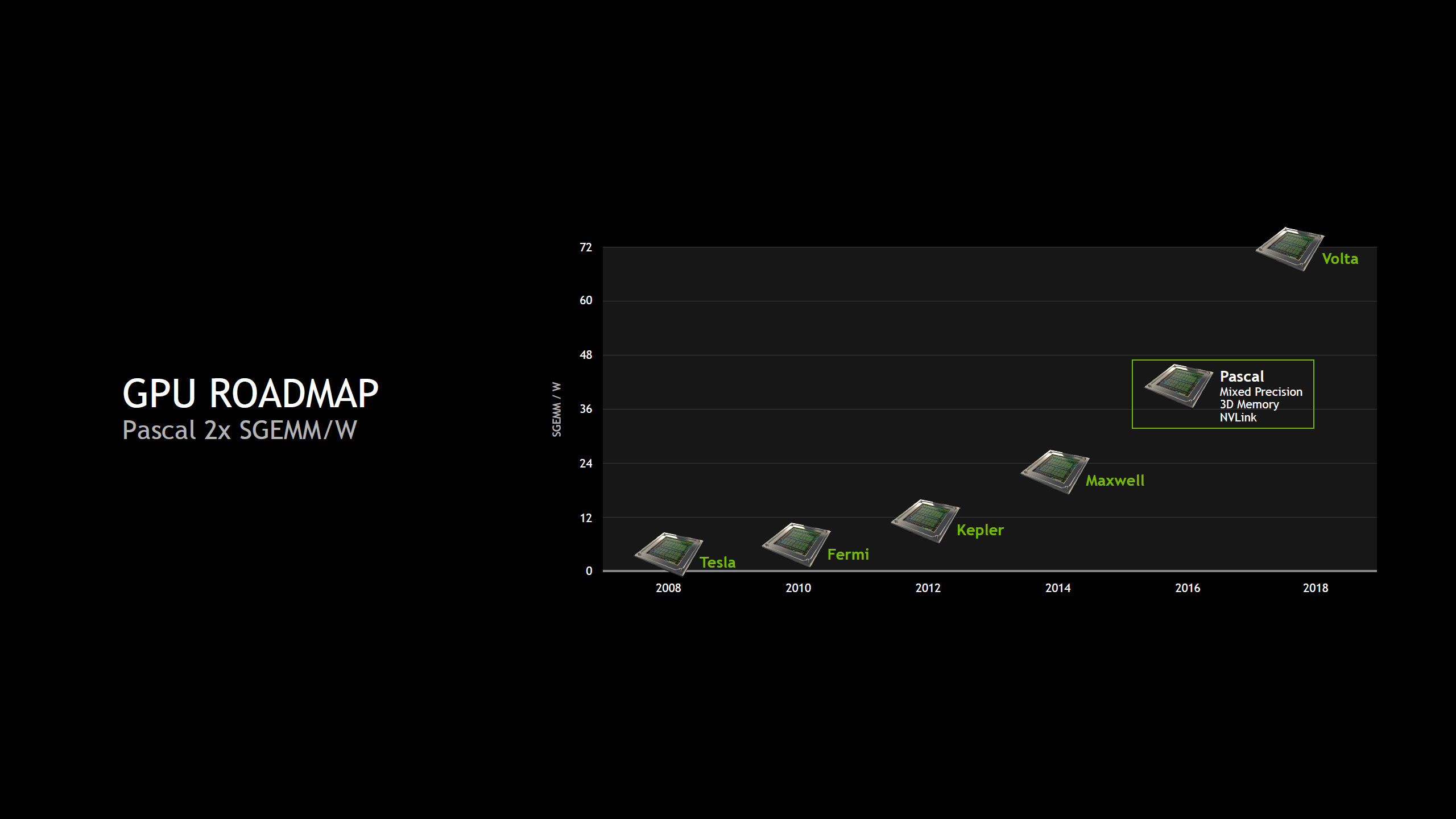Click the NVLink text in Pascal box
This screenshot has height=819, width=1456.
(1238, 417)
